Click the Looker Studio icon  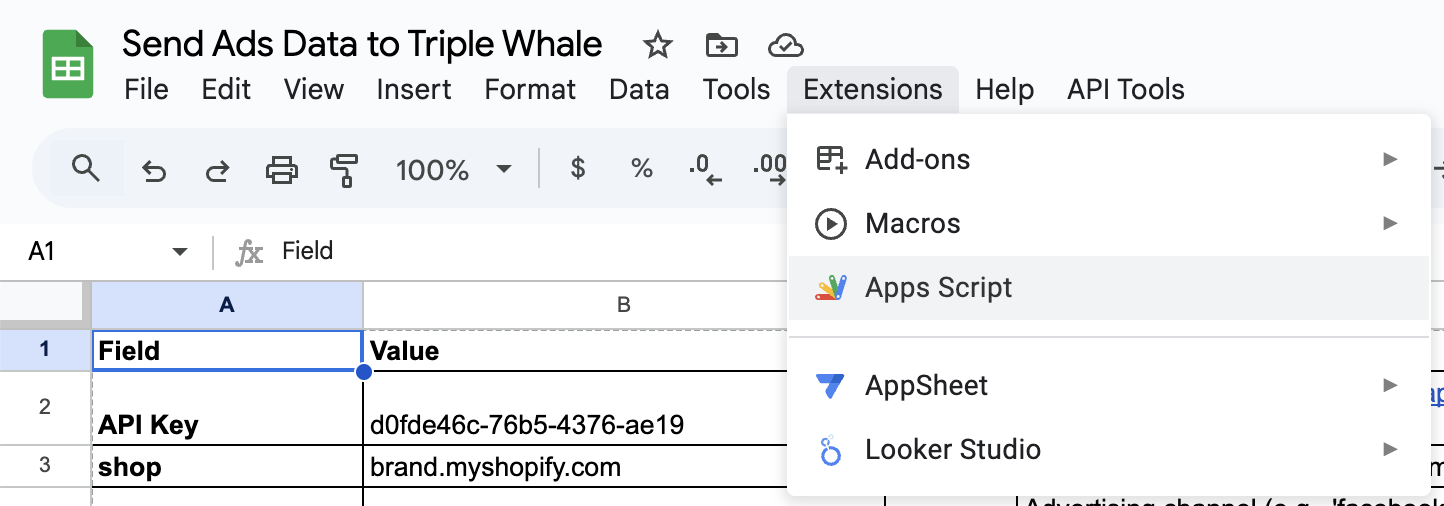tap(831, 450)
